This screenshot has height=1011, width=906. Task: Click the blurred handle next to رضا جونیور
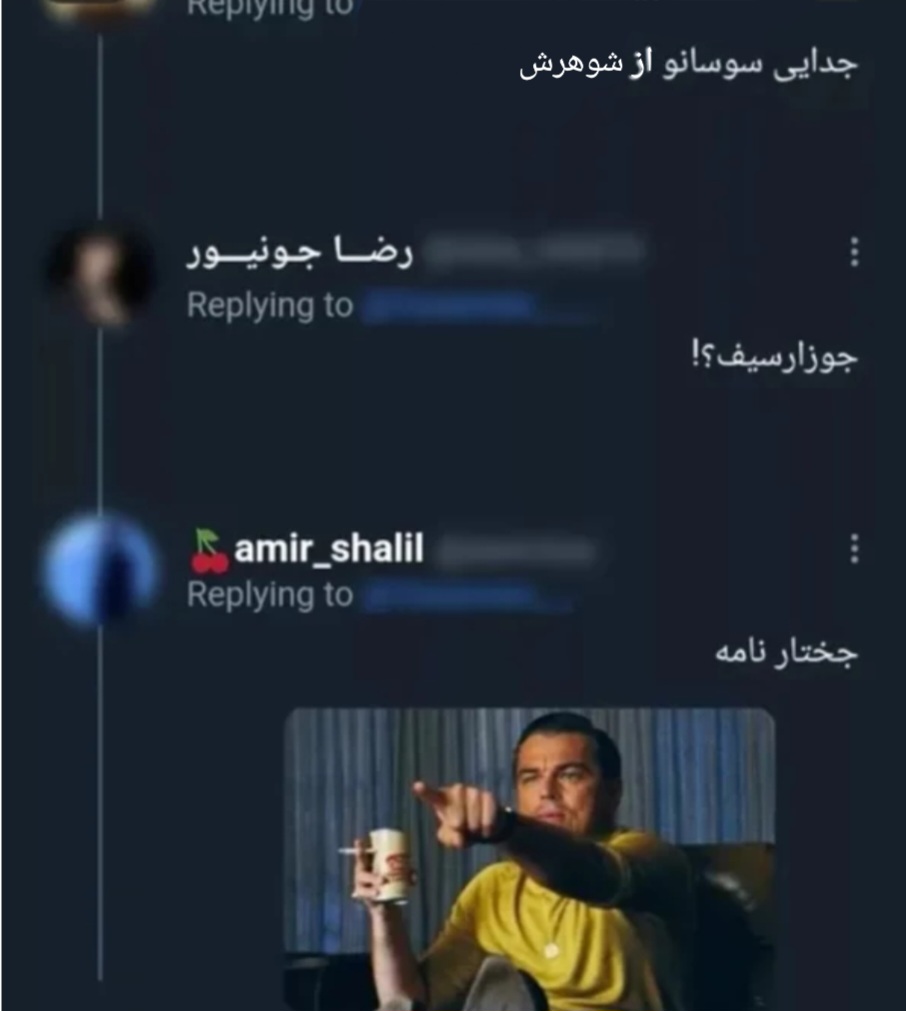[x=535, y=250]
